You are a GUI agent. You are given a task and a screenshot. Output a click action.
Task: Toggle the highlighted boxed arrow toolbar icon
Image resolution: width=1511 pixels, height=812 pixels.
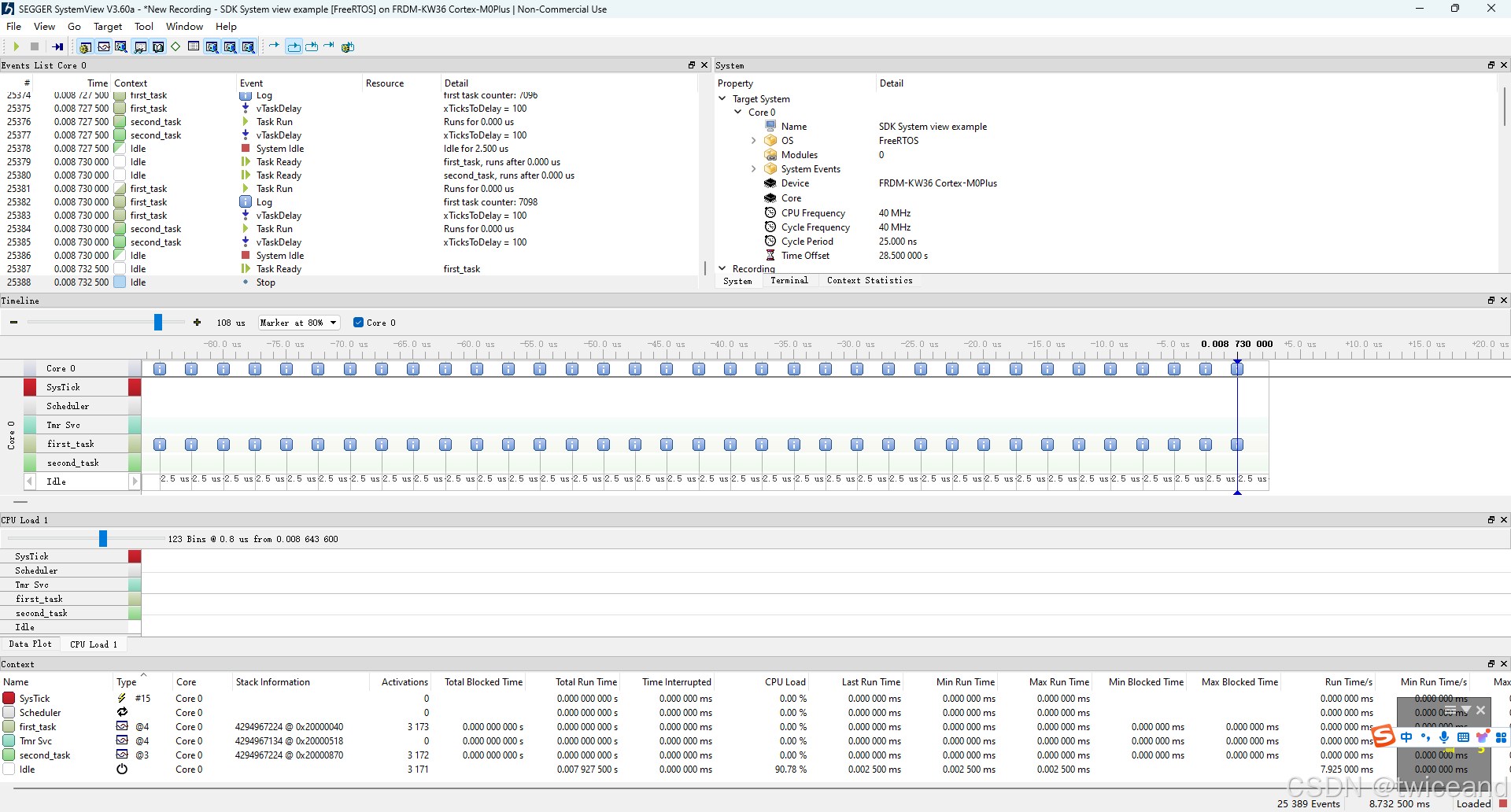[294, 47]
